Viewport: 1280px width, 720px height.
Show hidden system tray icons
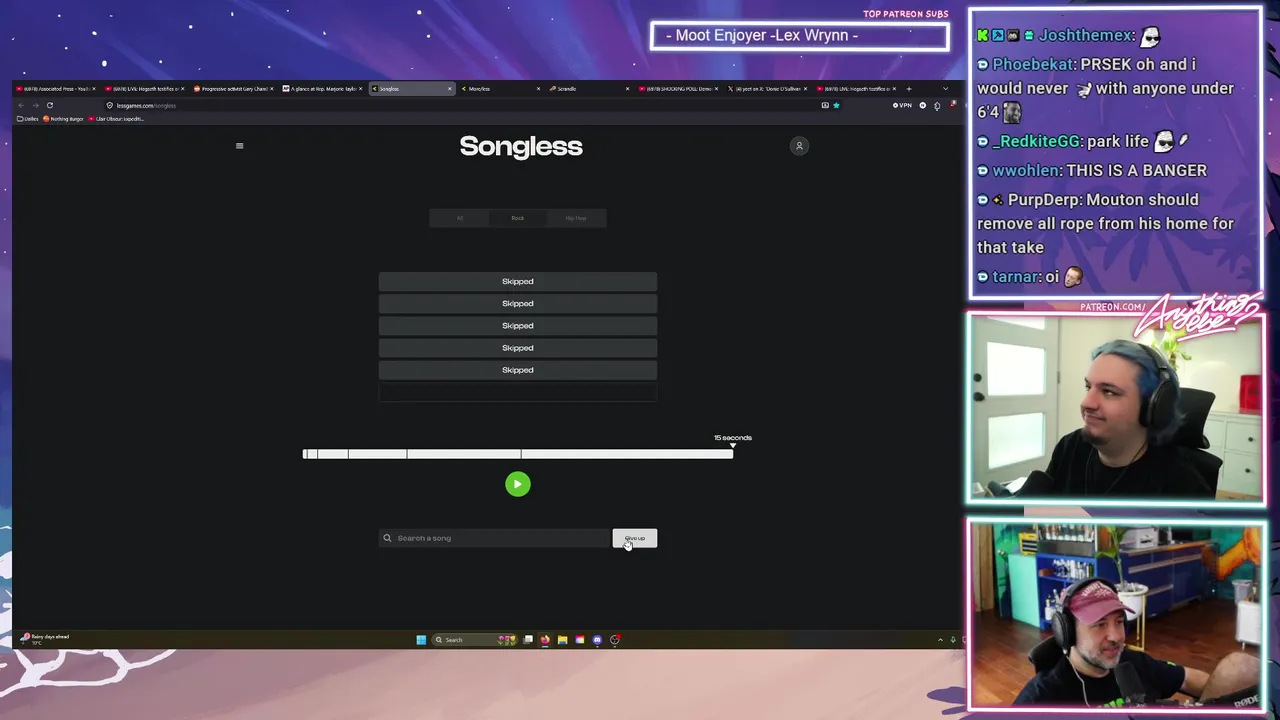(x=940, y=640)
